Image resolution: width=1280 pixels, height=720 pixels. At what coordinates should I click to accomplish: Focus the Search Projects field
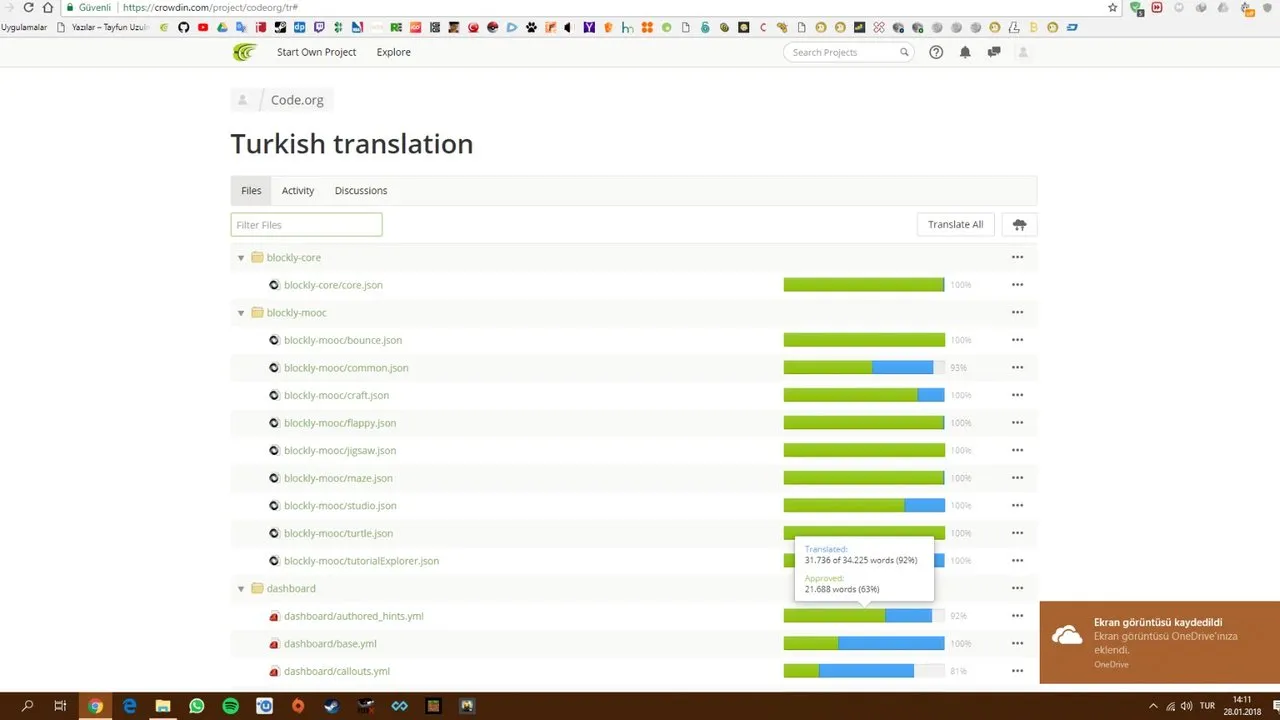click(848, 52)
